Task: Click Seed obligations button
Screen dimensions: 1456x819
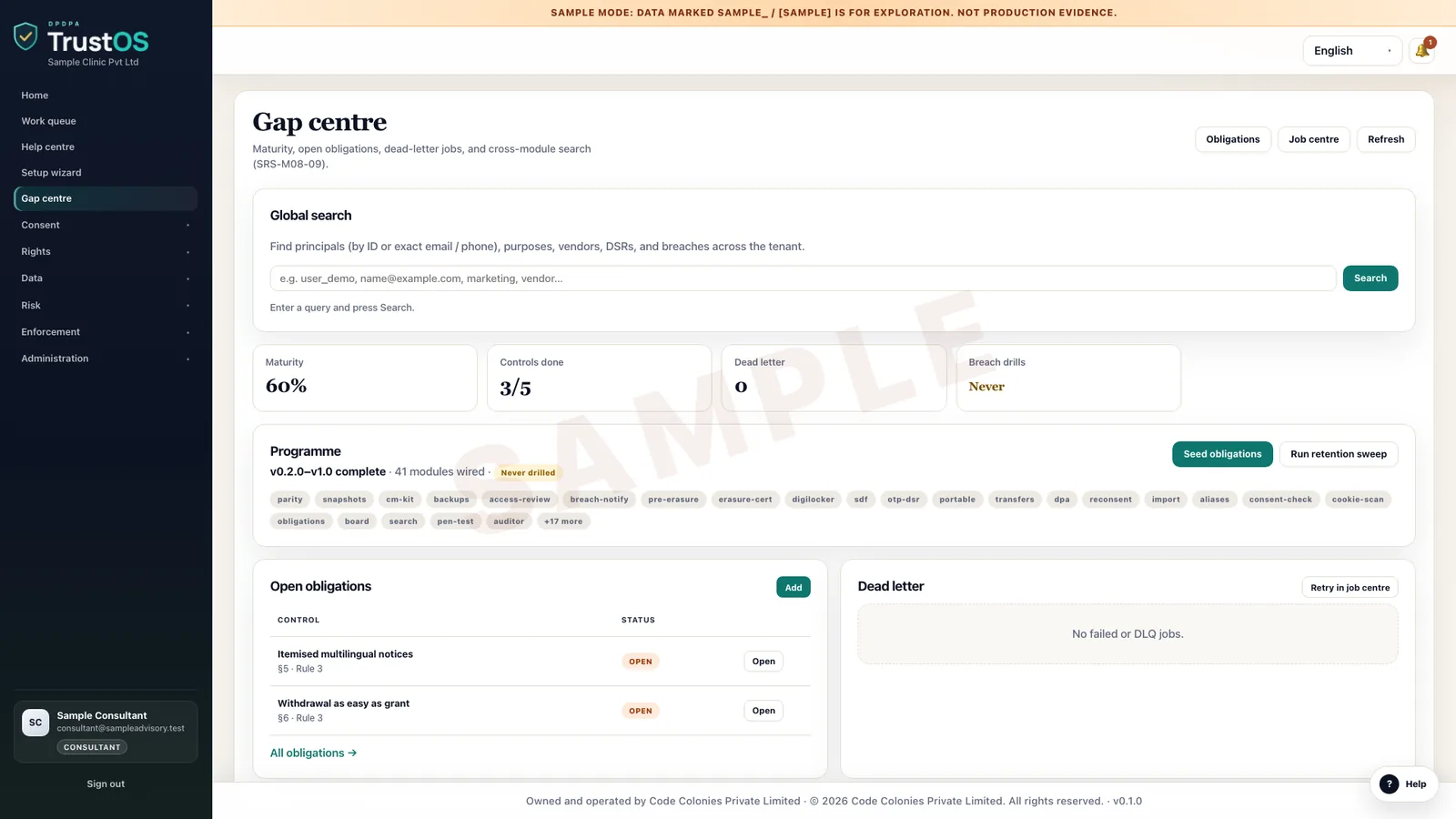Action: pyautogui.click(x=1222, y=454)
